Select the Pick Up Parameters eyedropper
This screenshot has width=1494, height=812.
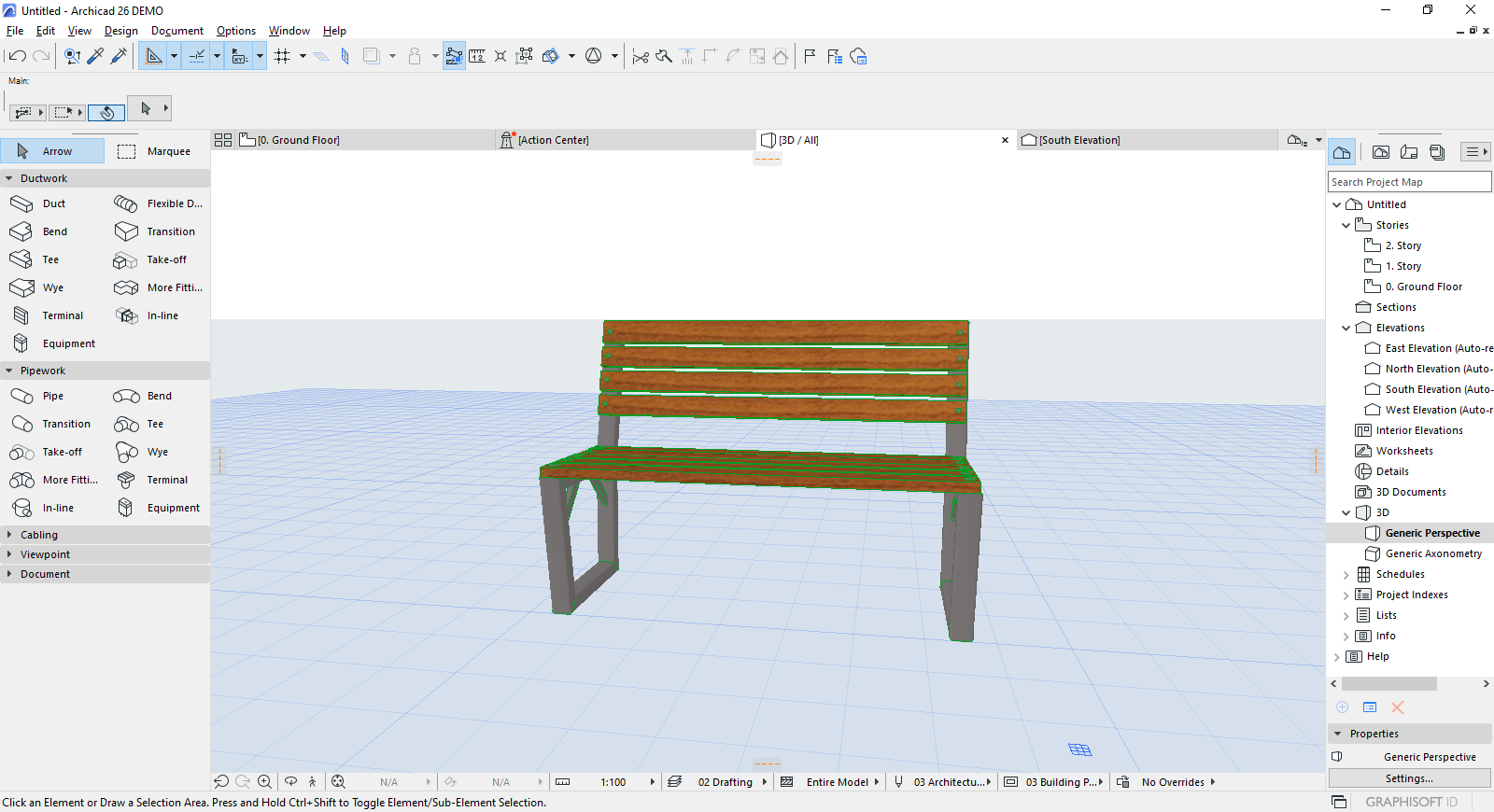(95, 57)
